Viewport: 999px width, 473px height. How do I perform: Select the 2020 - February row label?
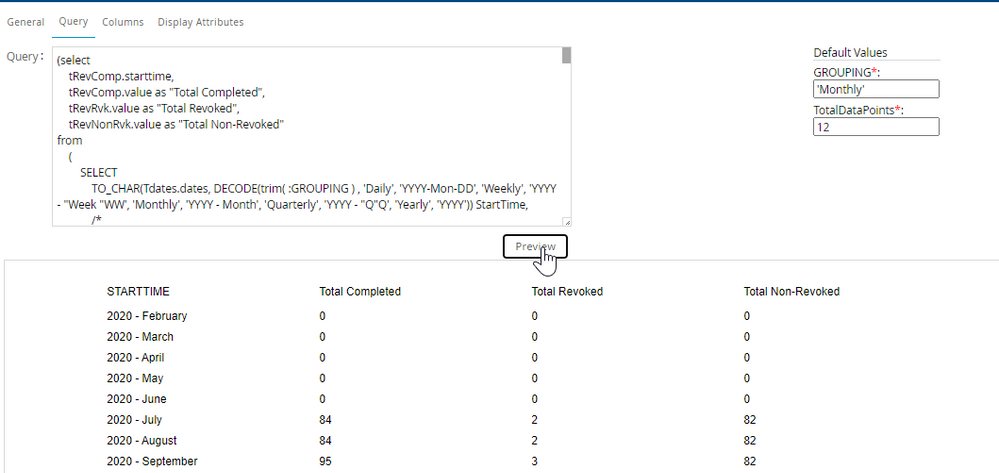(147, 316)
